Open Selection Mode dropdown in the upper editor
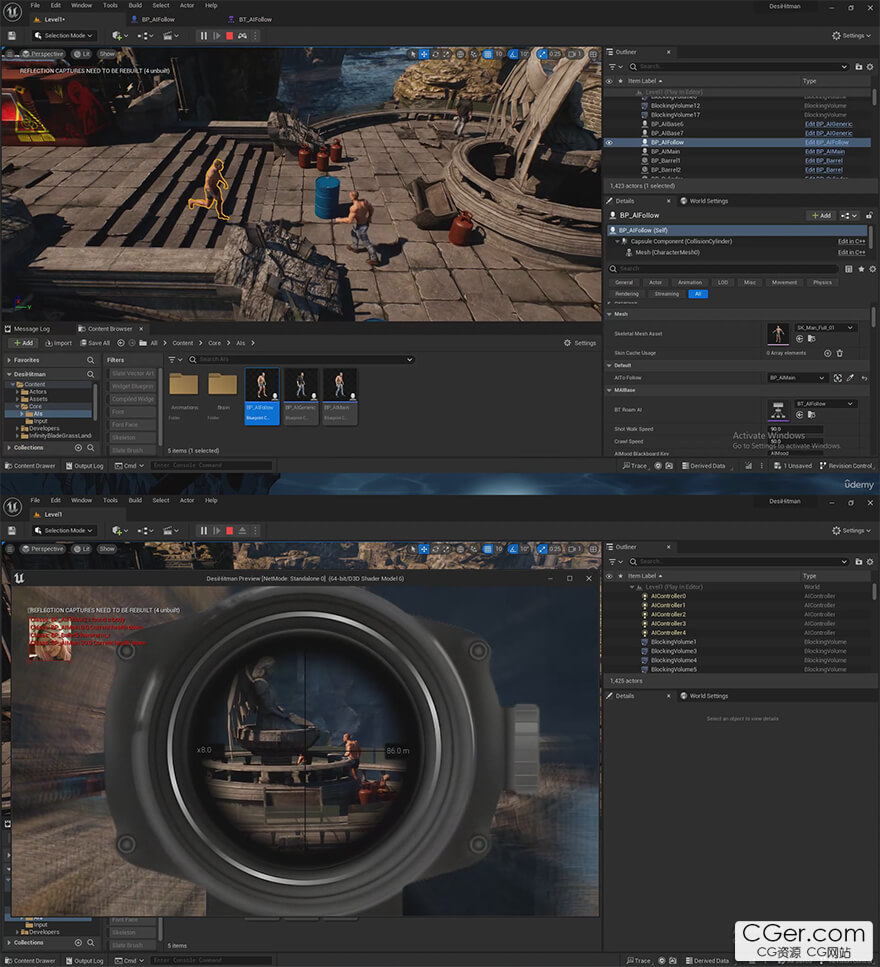The image size is (880, 967). pyautogui.click(x=64, y=36)
